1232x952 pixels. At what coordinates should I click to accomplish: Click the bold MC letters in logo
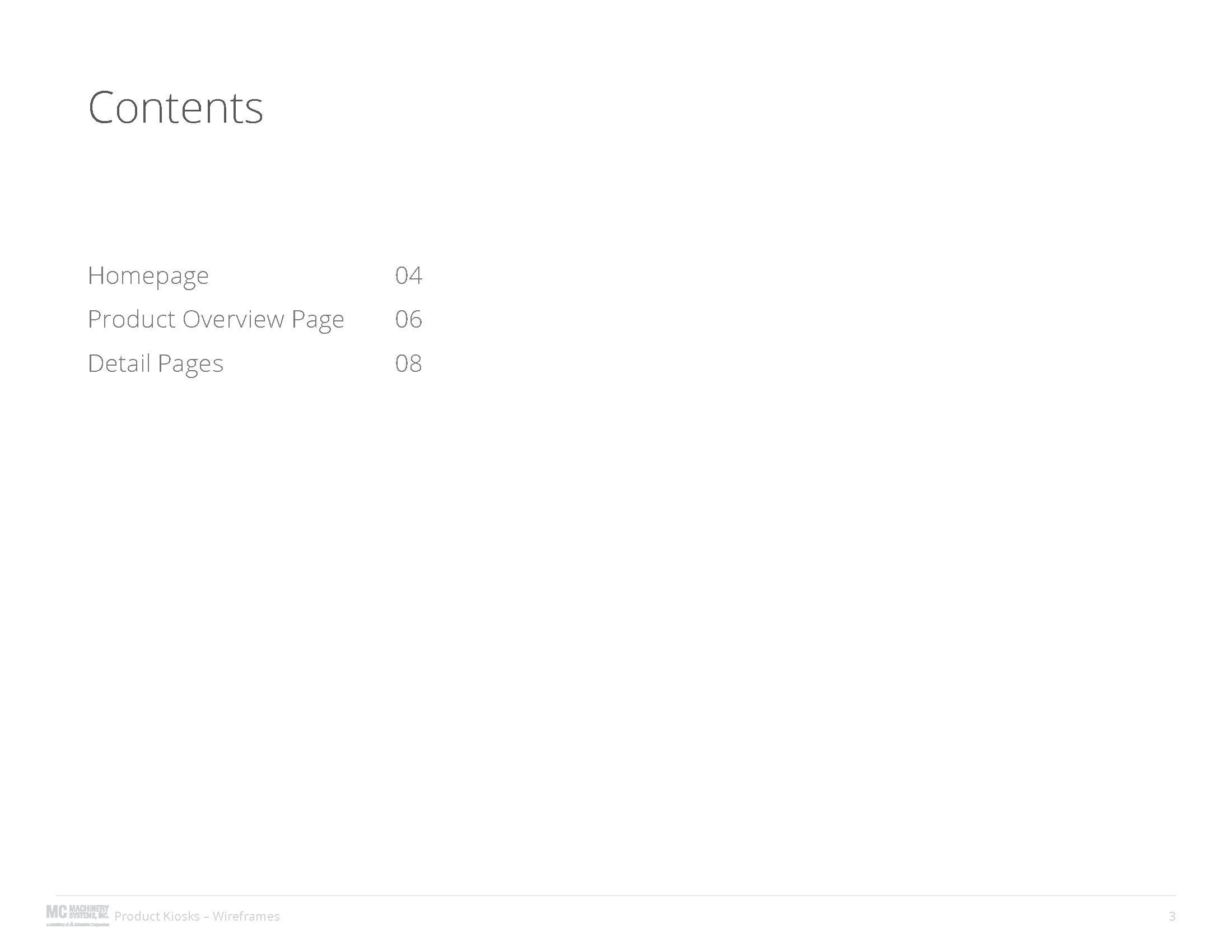point(57,912)
